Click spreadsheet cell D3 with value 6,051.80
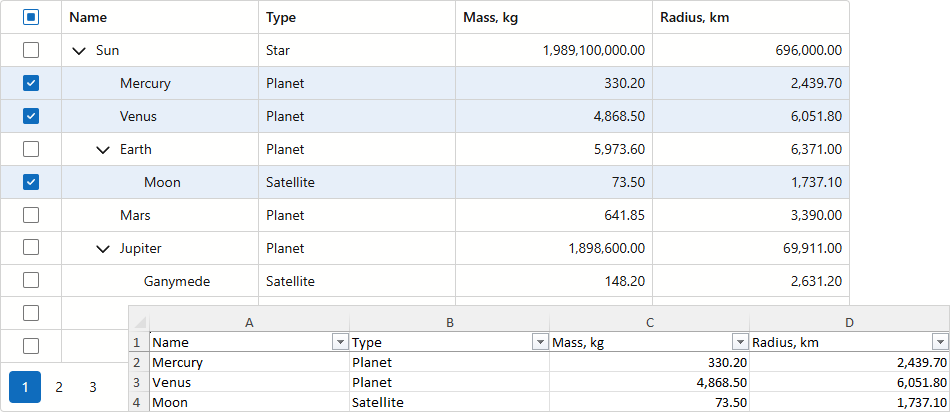 coord(849,382)
